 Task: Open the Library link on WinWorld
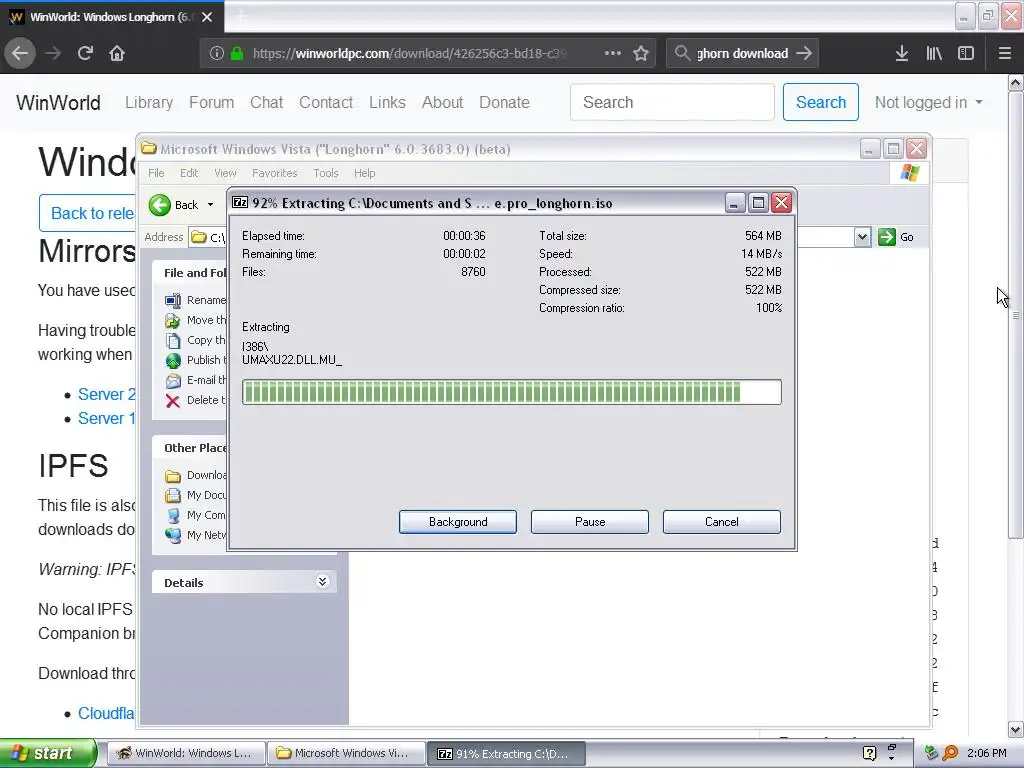149,103
